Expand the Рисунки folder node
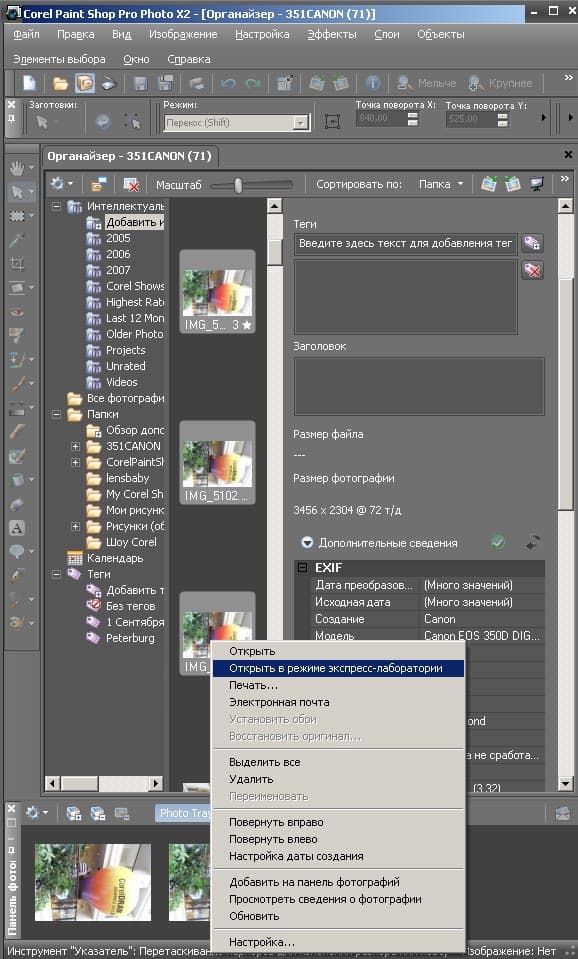The width and height of the screenshot is (578, 959). click(x=75, y=526)
